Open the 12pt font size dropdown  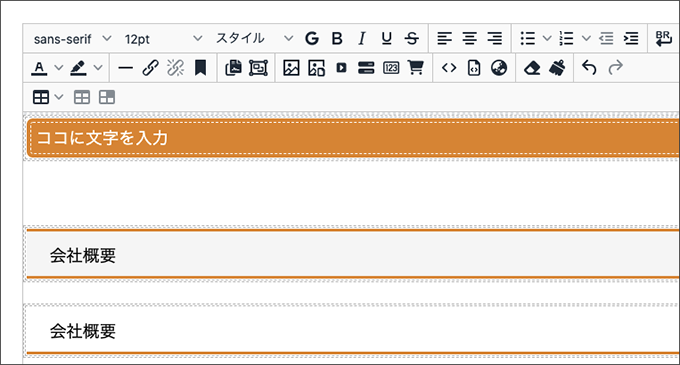(163, 39)
